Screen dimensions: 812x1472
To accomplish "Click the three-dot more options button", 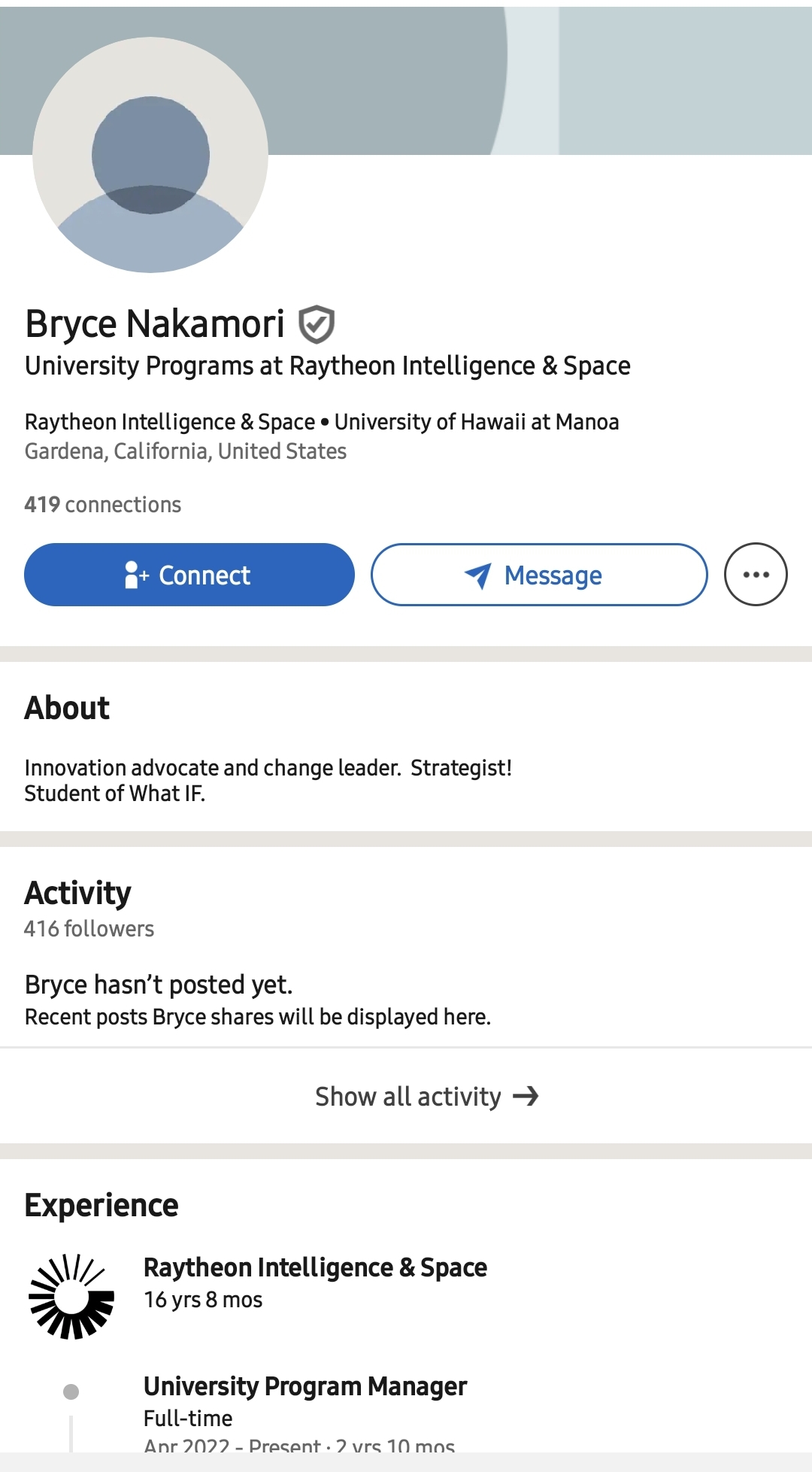I will click(x=756, y=575).
